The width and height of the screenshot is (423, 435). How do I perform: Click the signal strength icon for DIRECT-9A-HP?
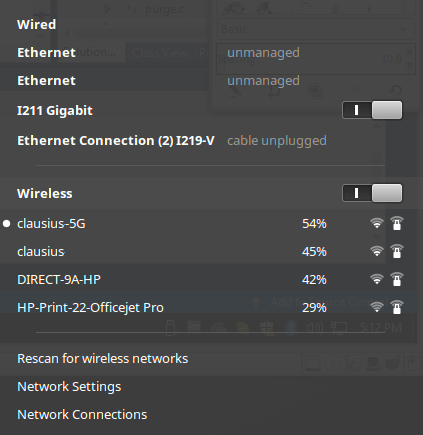[377, 279]
